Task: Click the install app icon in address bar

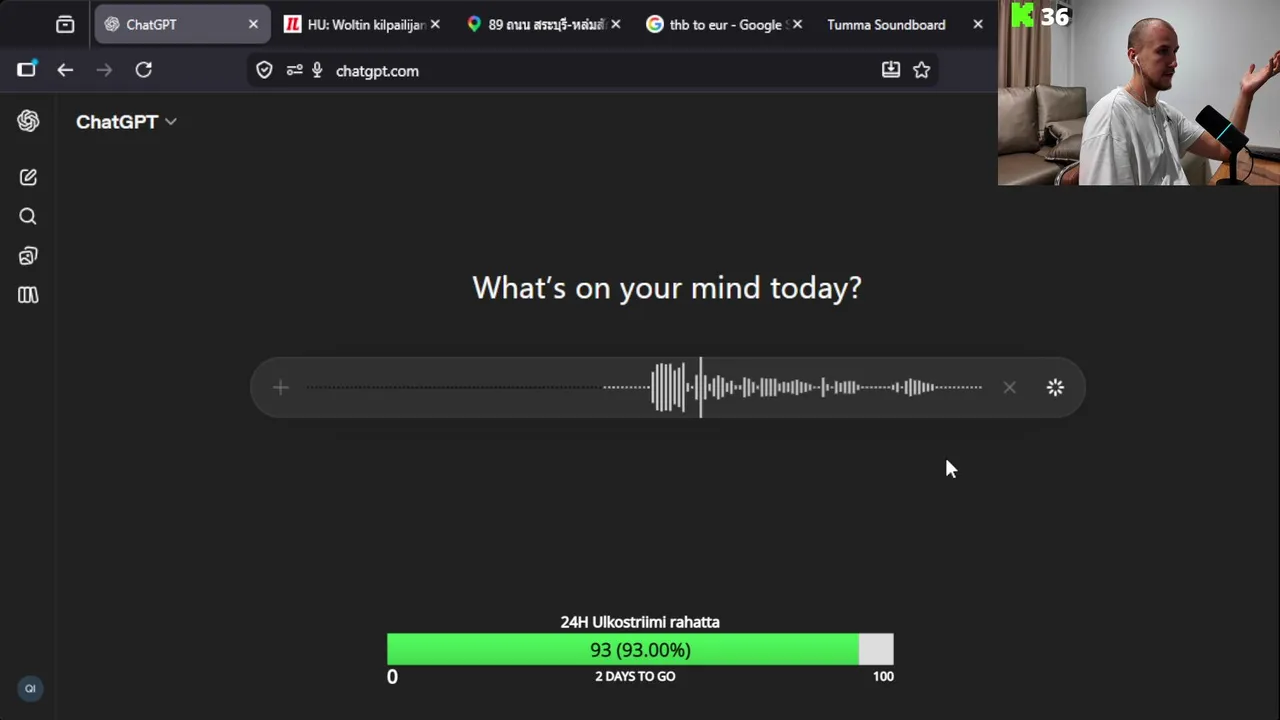Action: pos(891,69)
